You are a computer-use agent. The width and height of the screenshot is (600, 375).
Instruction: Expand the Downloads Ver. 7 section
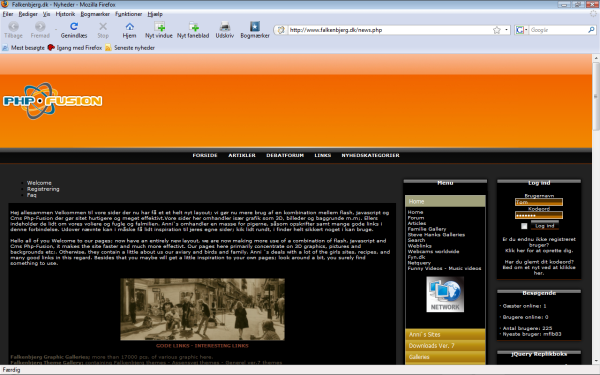[445, 346]
